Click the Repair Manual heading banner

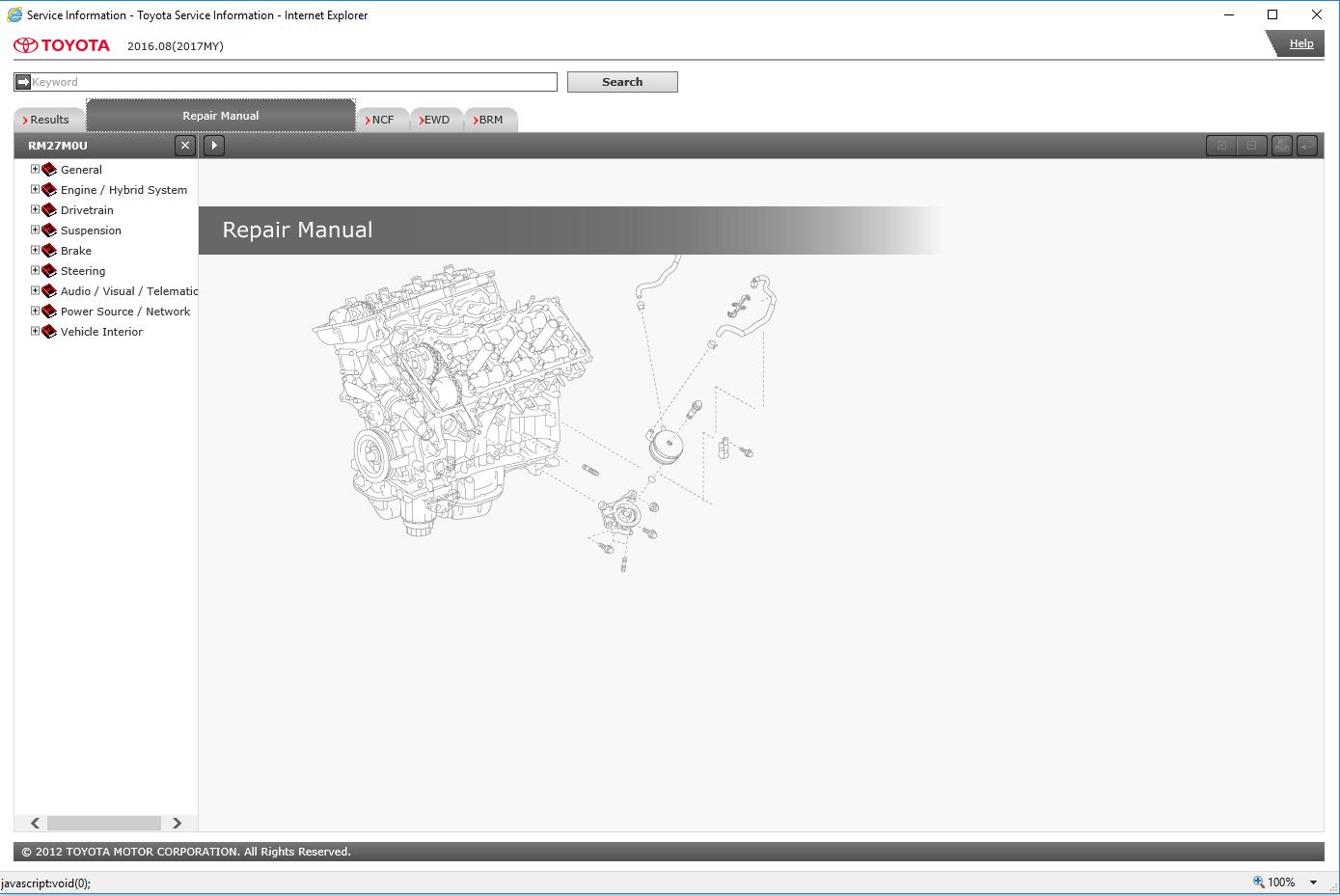(569, 231)
